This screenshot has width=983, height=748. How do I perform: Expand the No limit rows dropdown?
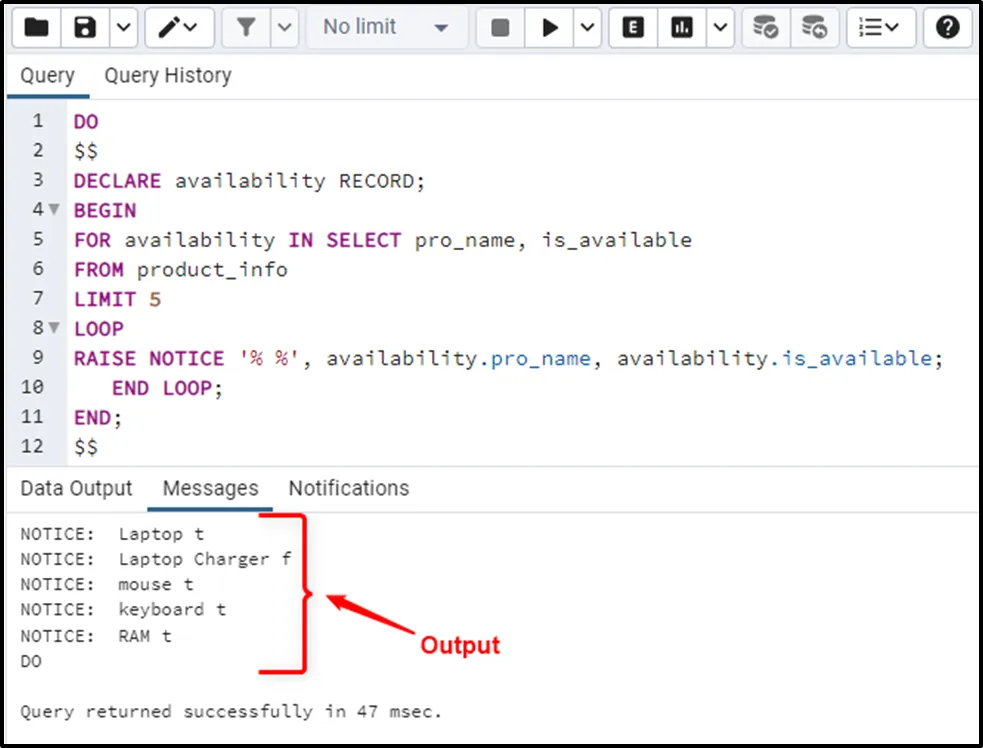tap(386, 28)
